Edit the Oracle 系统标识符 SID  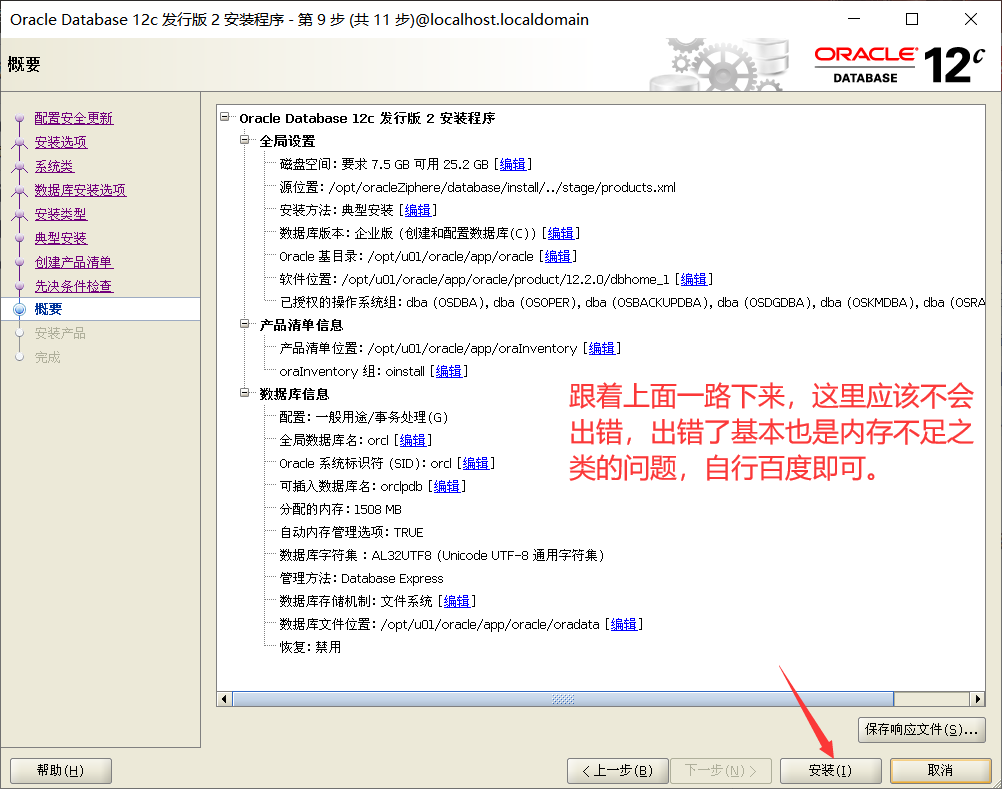[475, 463]
